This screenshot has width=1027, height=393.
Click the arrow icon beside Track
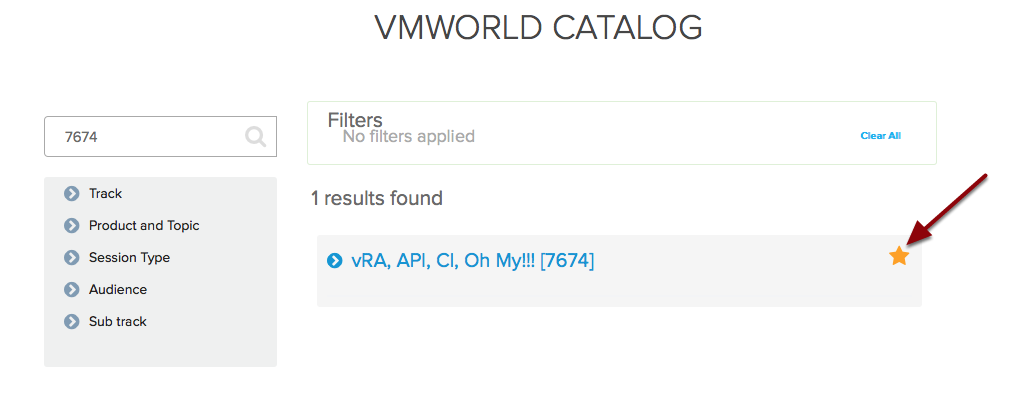(x=71, y=194)
